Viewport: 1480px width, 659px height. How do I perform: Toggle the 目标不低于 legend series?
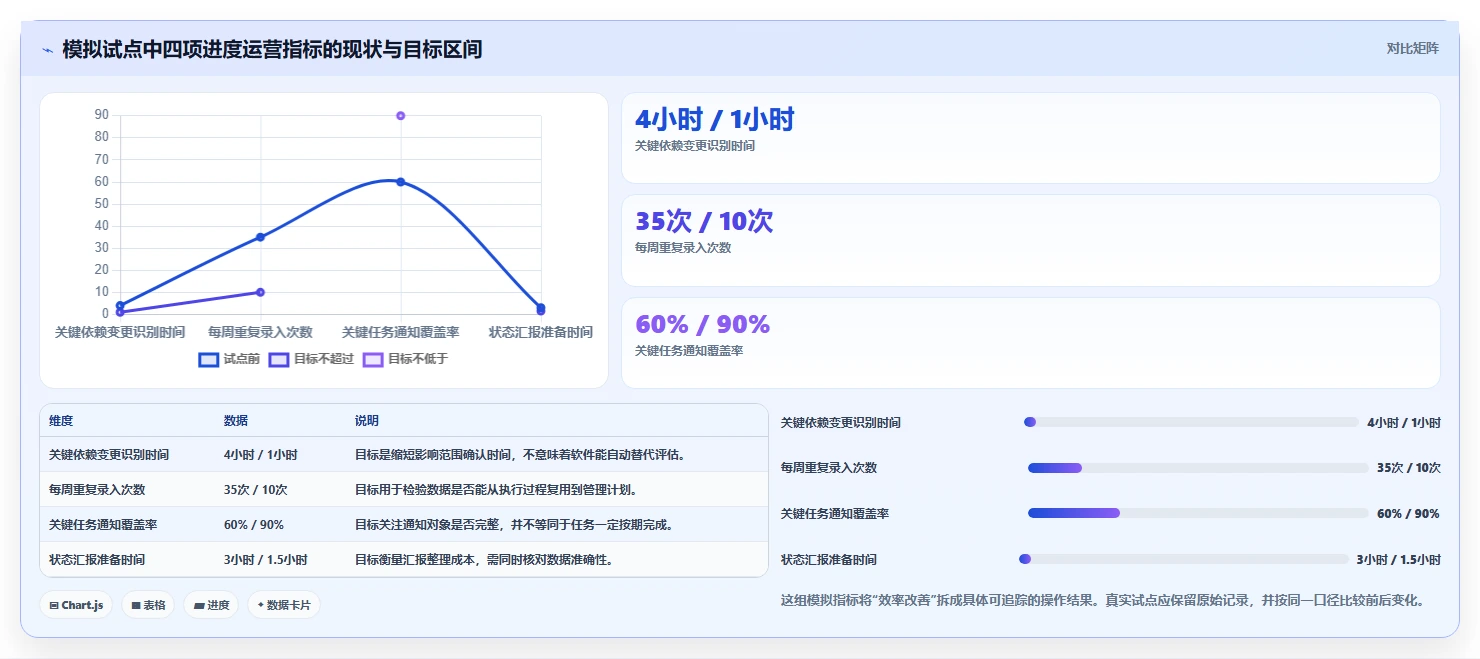405,359
